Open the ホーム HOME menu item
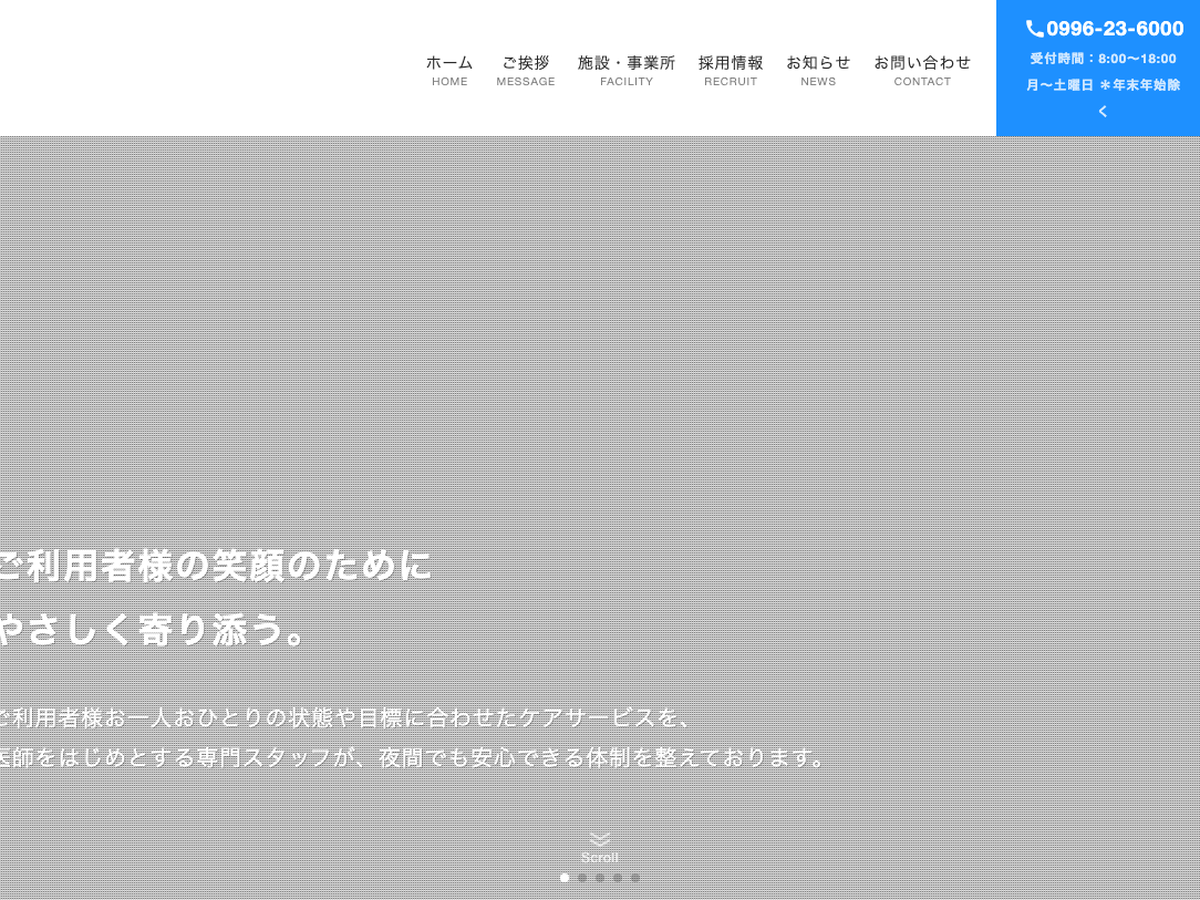The height and width of the screenshot is (900, 1200). pyautogui.click(x=449, y=70)
